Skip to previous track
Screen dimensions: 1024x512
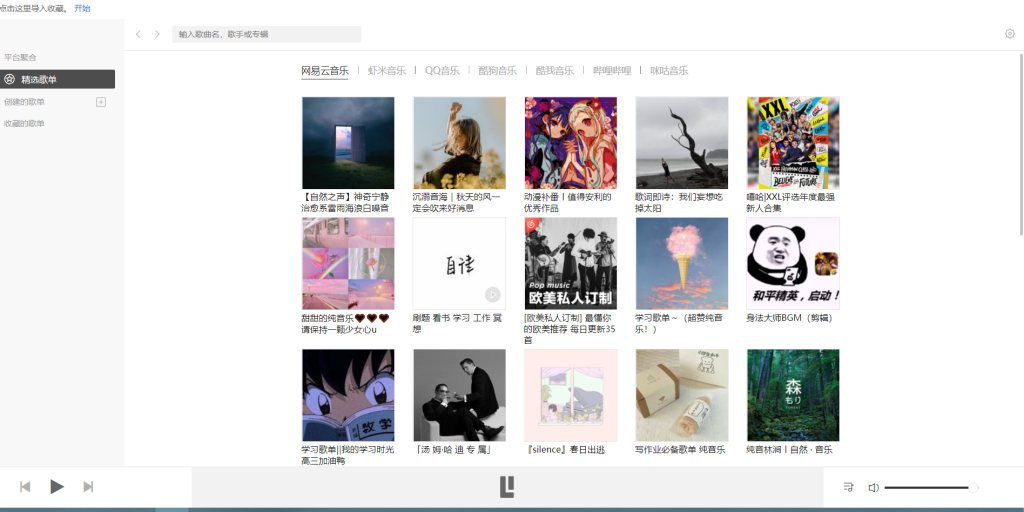coord(25,487)
